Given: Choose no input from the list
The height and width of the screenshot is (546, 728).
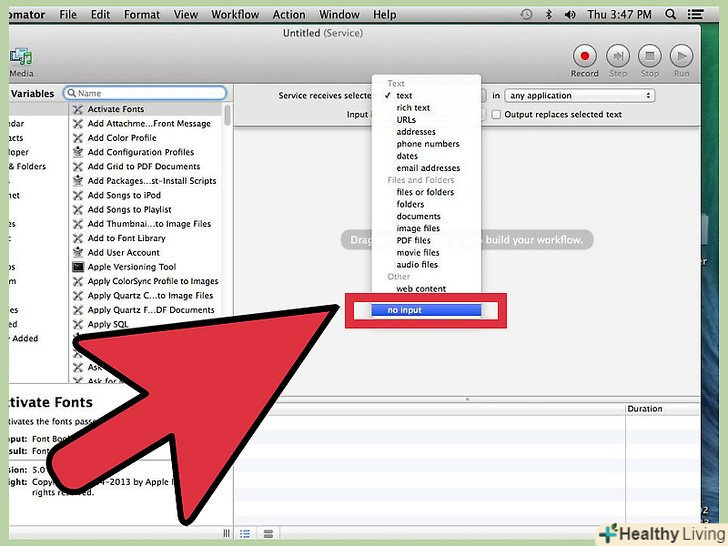Looking at the screenshot, I should pos(426,310).
